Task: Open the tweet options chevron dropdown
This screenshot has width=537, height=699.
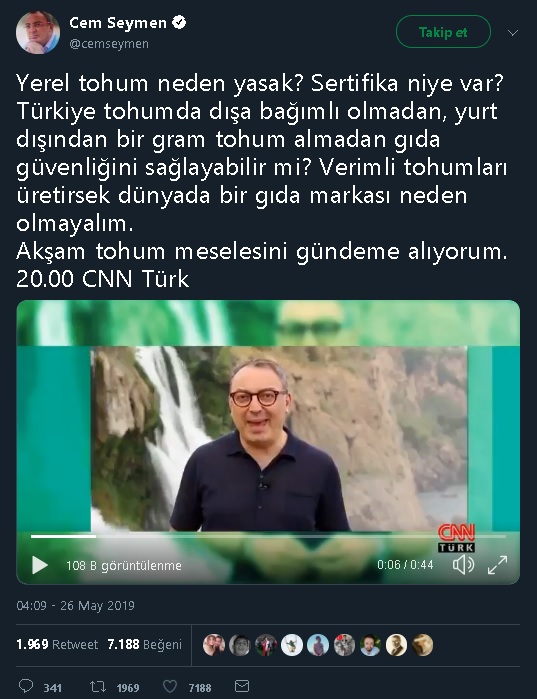Action: coord(513,33)
